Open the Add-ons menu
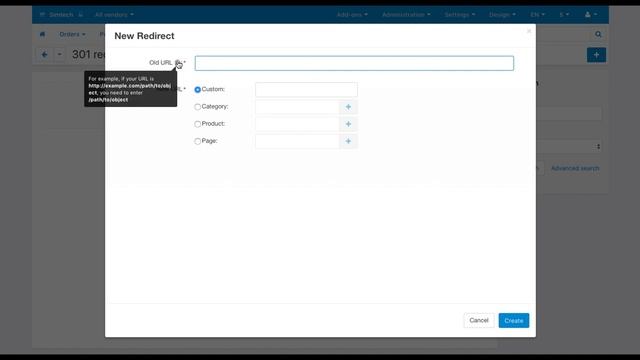This screenshot has width=640, height=360. [352, 15]
